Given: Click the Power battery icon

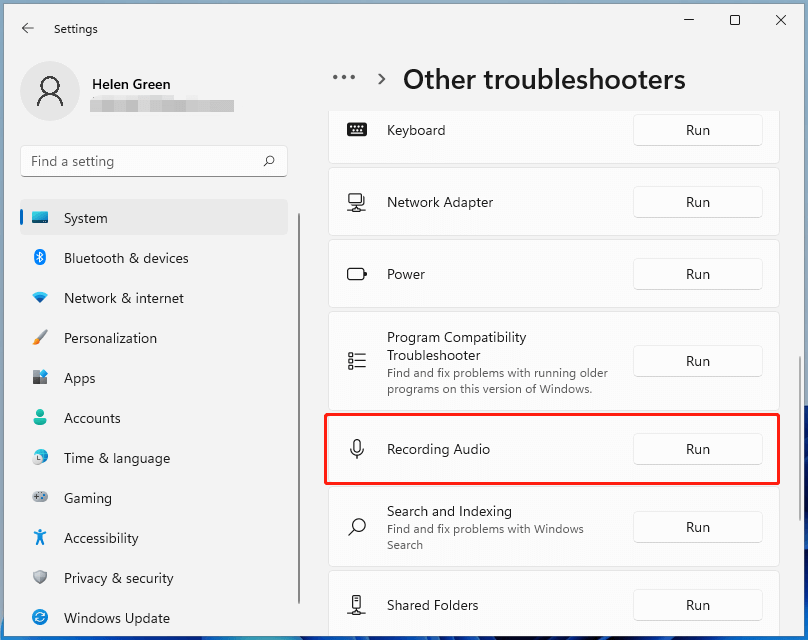Looking at the screenshot, I should tap(357, 274).
